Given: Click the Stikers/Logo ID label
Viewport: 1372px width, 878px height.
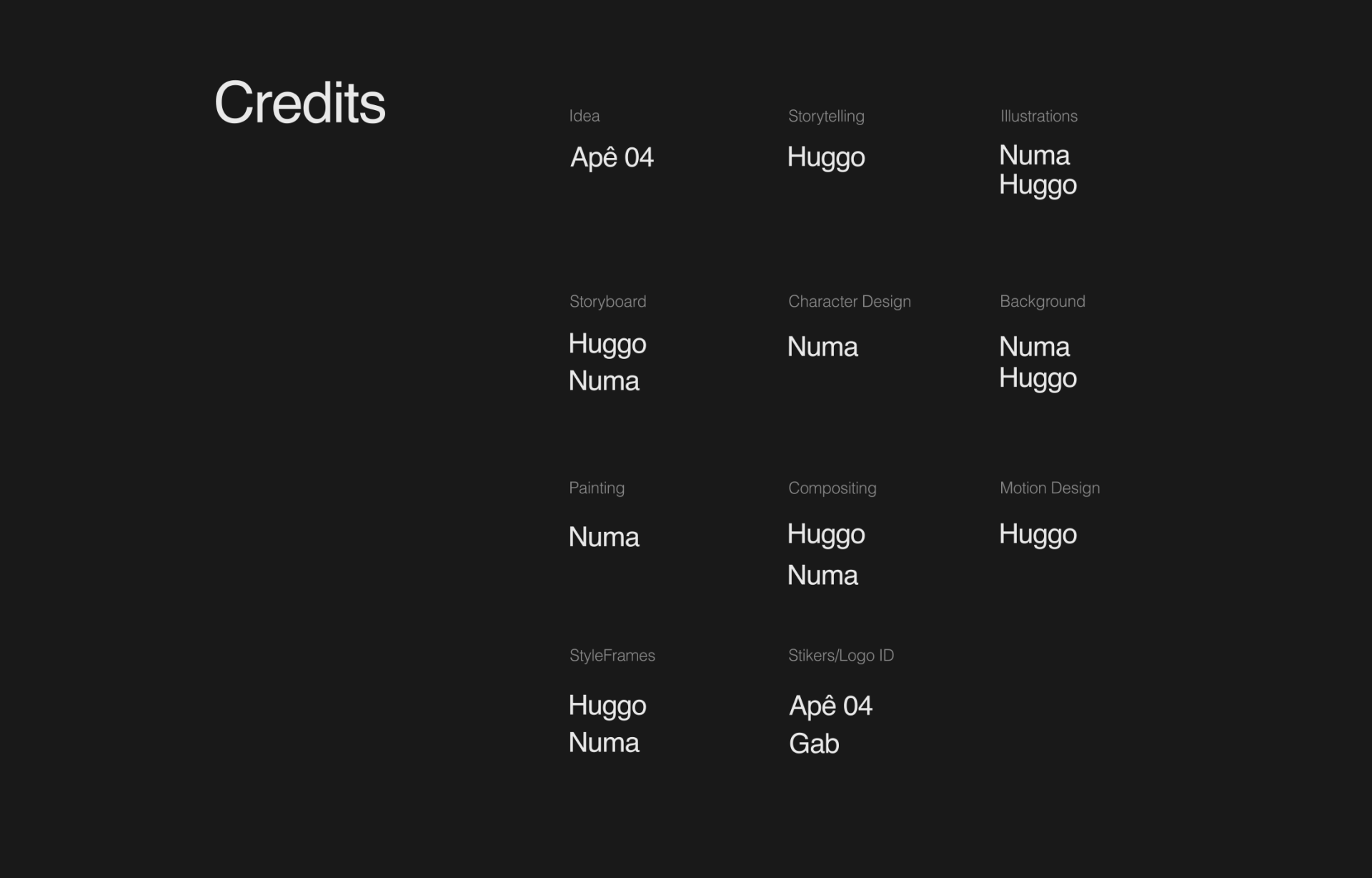Looking at the screenshot, I should pyautogui.click(x=840, y=656).
